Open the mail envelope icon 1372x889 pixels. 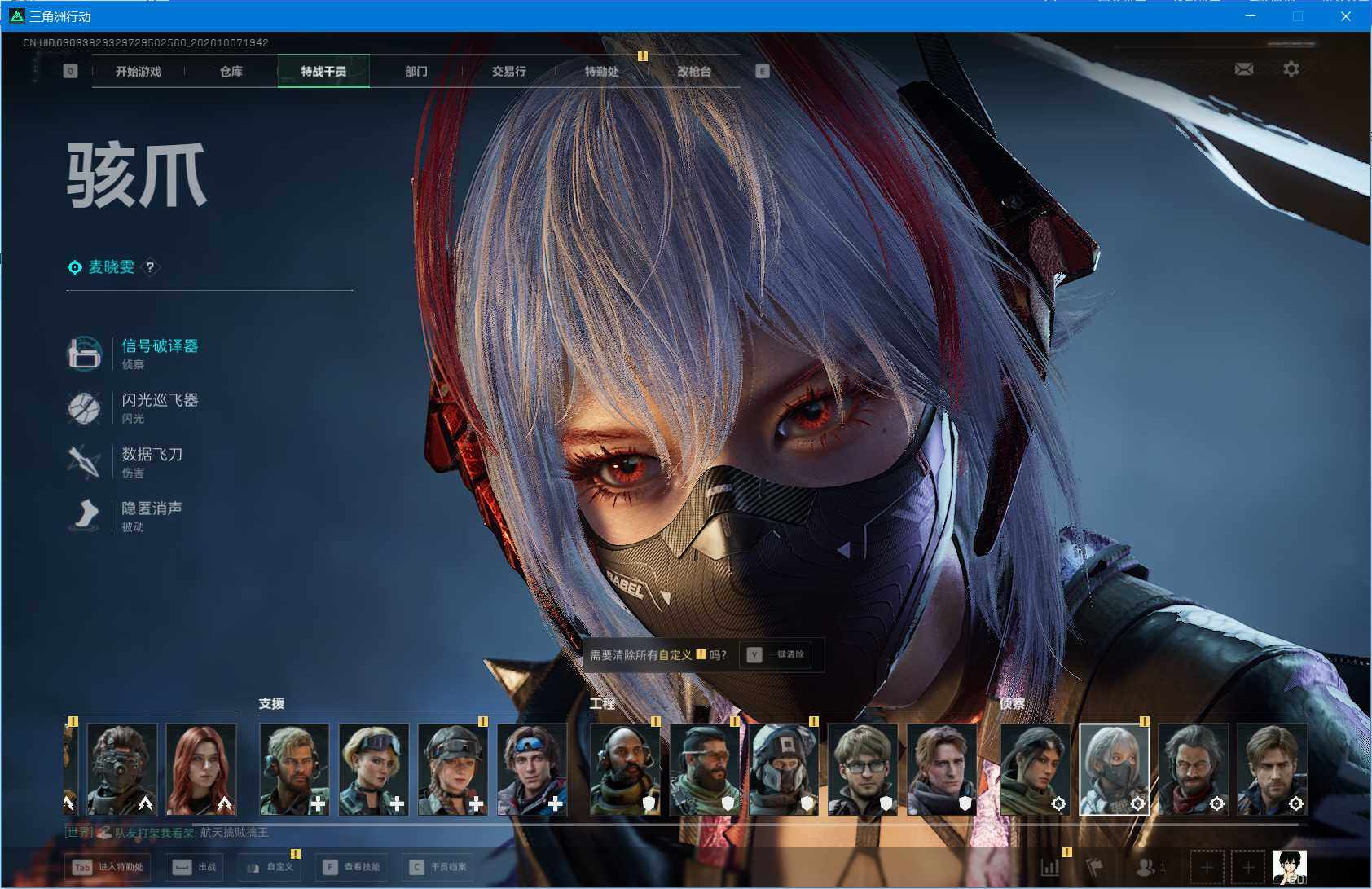(x=1244, y=69)
